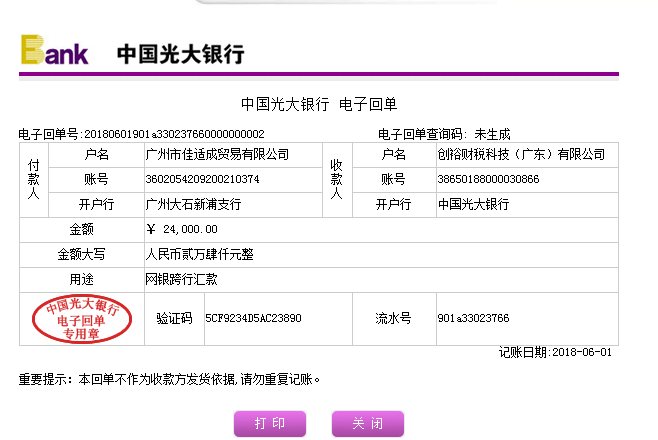Click the 验证码 label cell
The height and width of the screenshot is (440, 658).
tap(174, 319)
